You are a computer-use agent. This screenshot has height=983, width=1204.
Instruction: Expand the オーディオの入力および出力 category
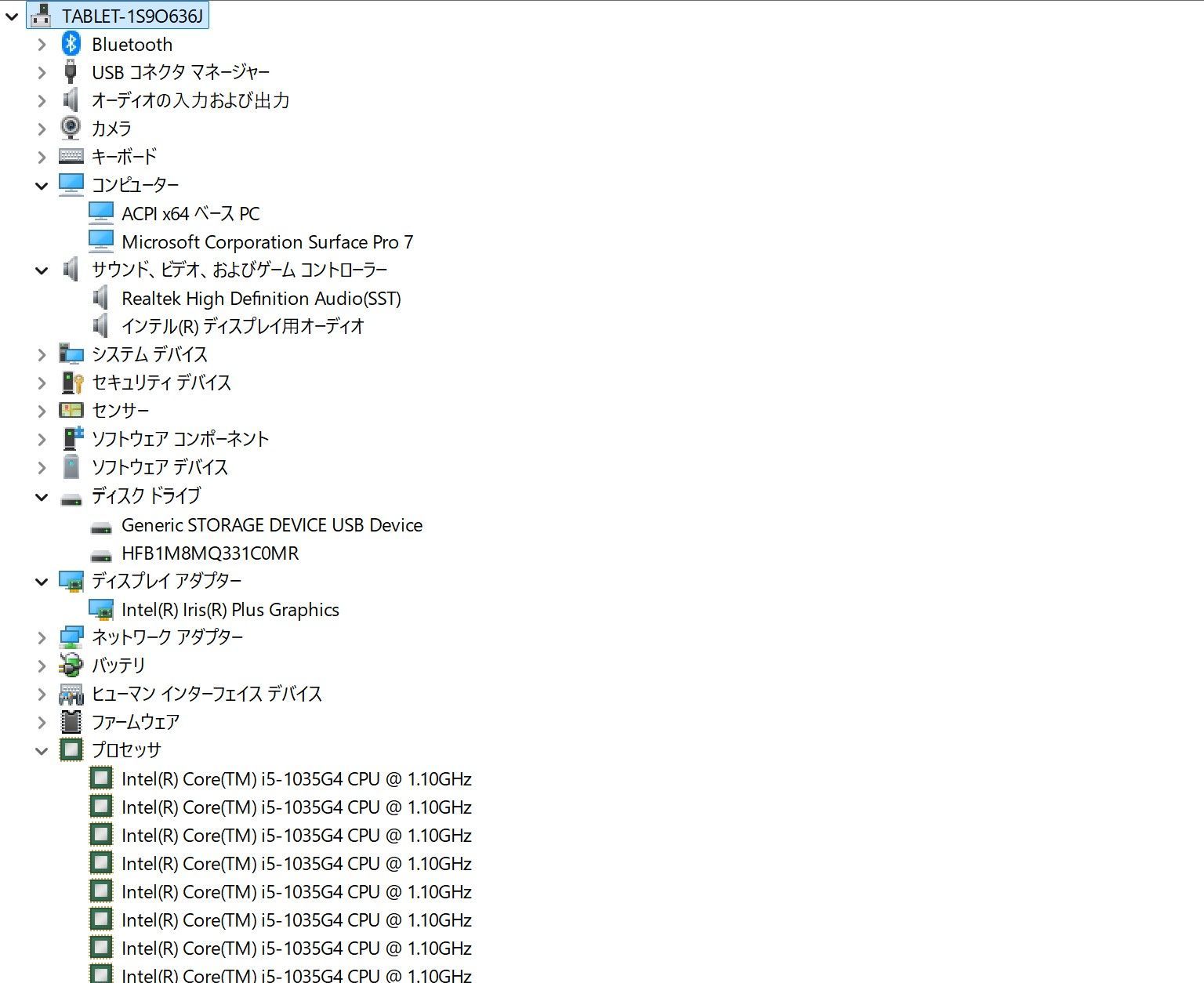pyautogui.click(x=42, y=101)
